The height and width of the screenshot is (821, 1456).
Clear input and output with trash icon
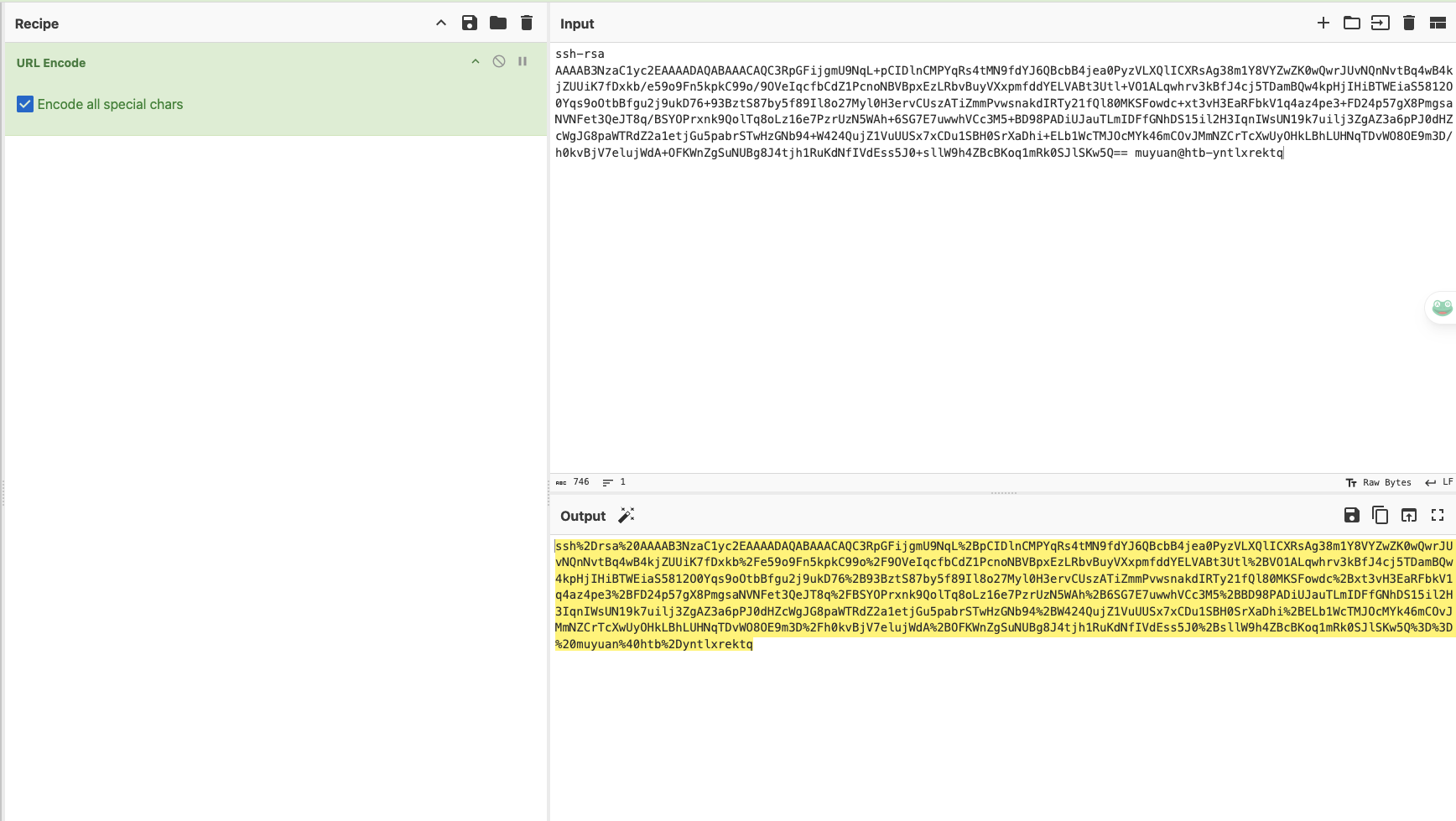pos(1409,23)
